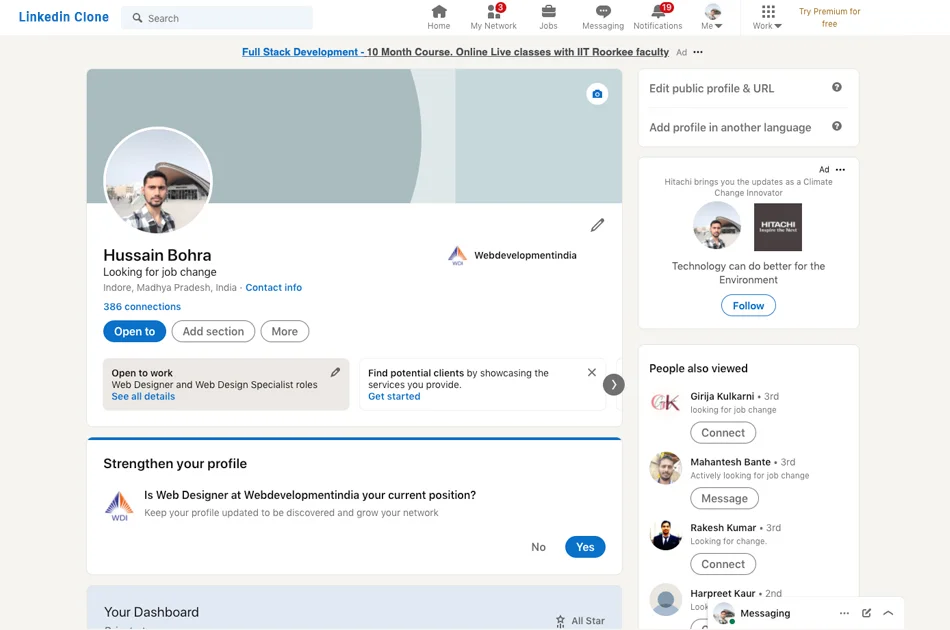Viewport: 950px width, 630px height.
Task: Edit Open to work via its pencil icon
Action: coord(336,371)
